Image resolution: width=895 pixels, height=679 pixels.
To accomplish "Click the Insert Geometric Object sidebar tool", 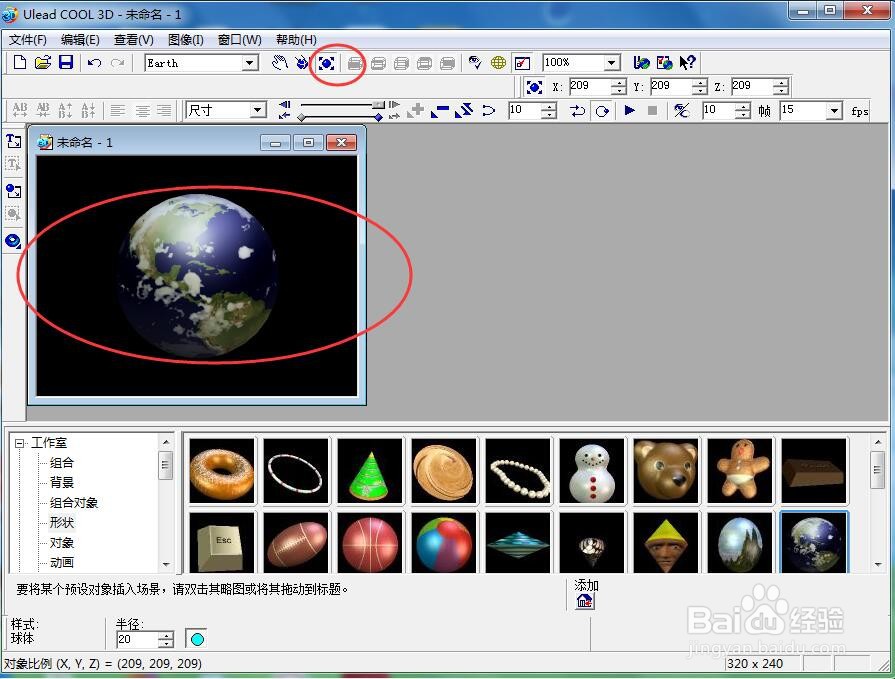I will pyautogui.click(x=13, y=241).
